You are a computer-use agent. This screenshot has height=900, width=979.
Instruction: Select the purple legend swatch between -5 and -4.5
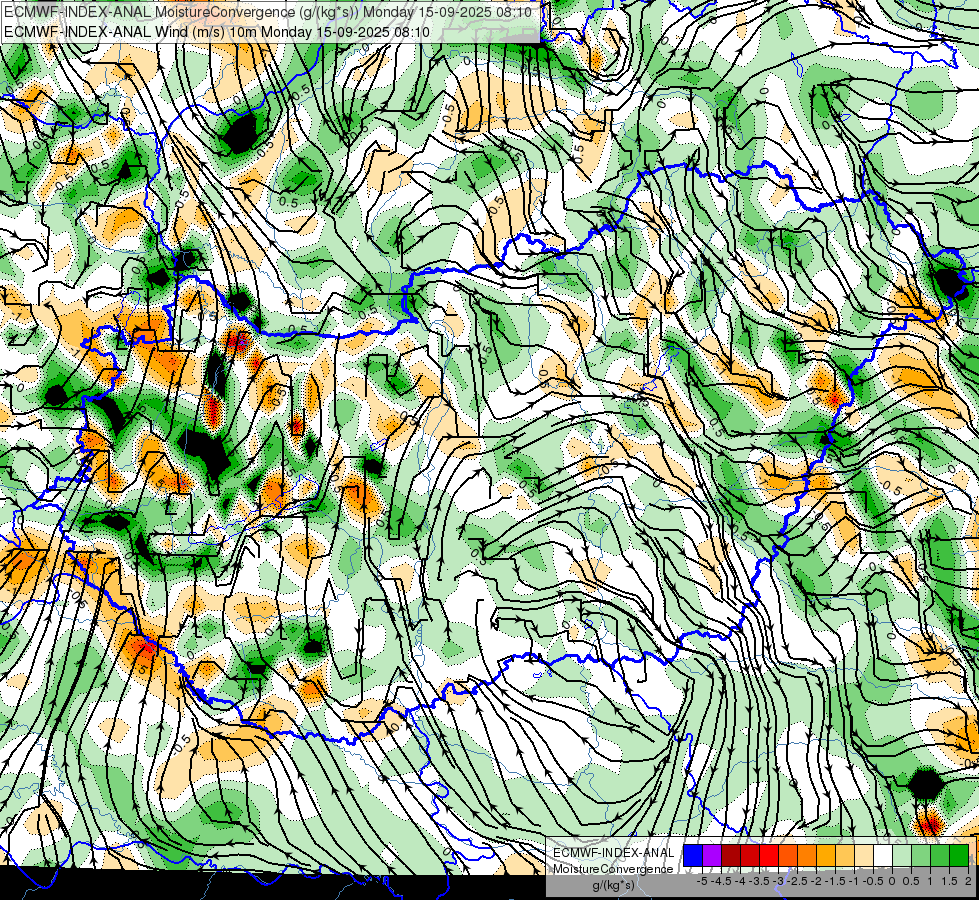point(712,855)
